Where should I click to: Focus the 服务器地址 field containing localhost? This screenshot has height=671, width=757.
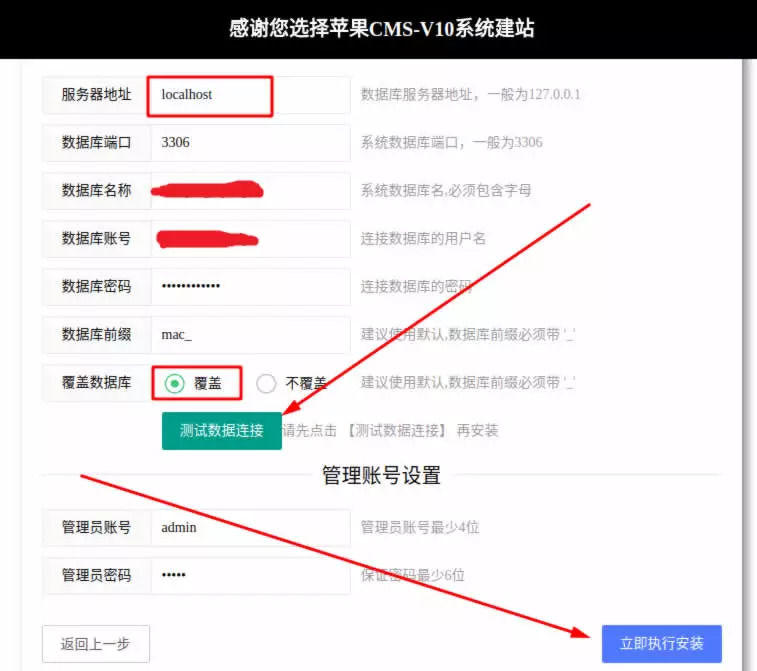tap(250, 95)
